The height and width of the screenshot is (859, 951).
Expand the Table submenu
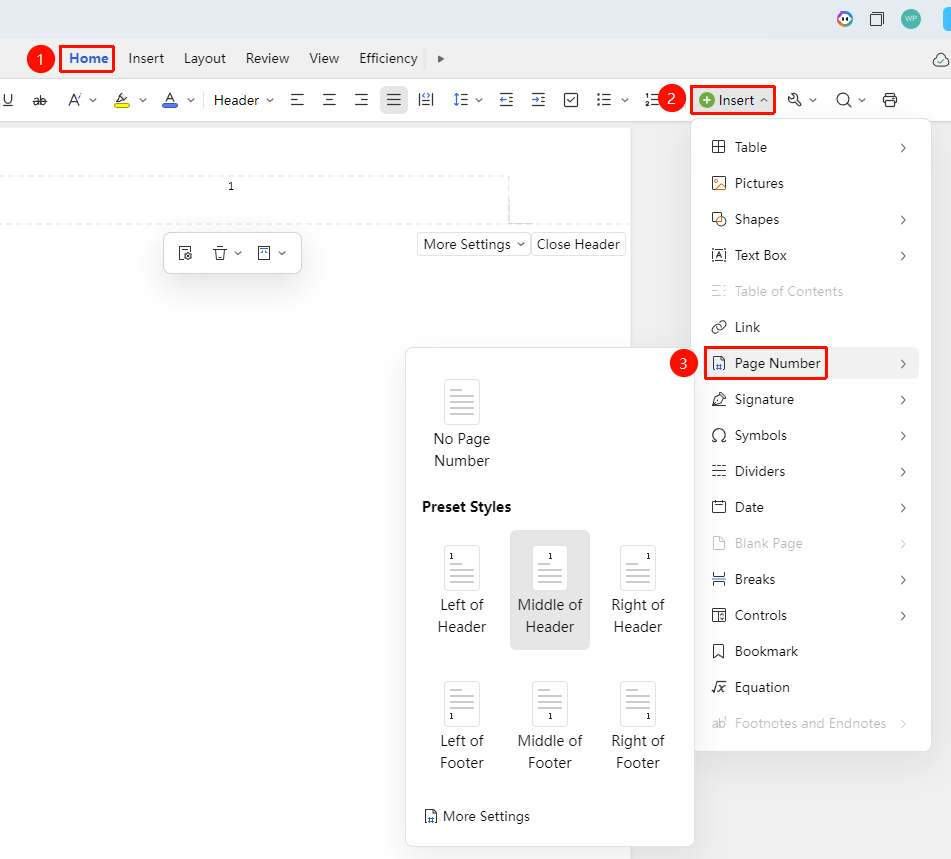tap(811, 147)
